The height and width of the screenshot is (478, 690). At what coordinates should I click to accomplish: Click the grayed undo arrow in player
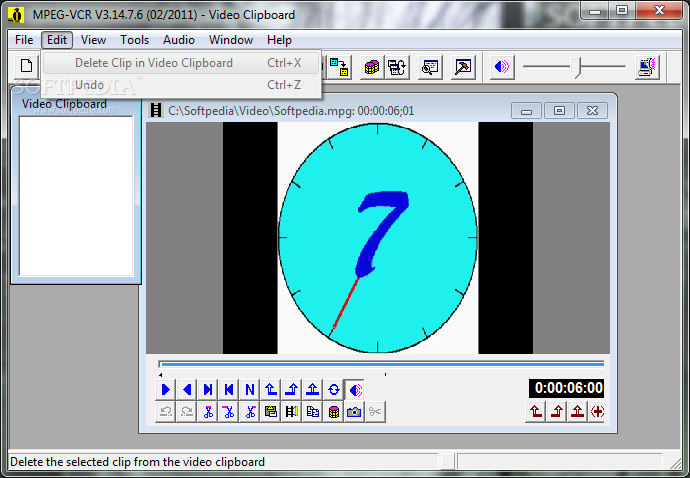click(165, 412)
